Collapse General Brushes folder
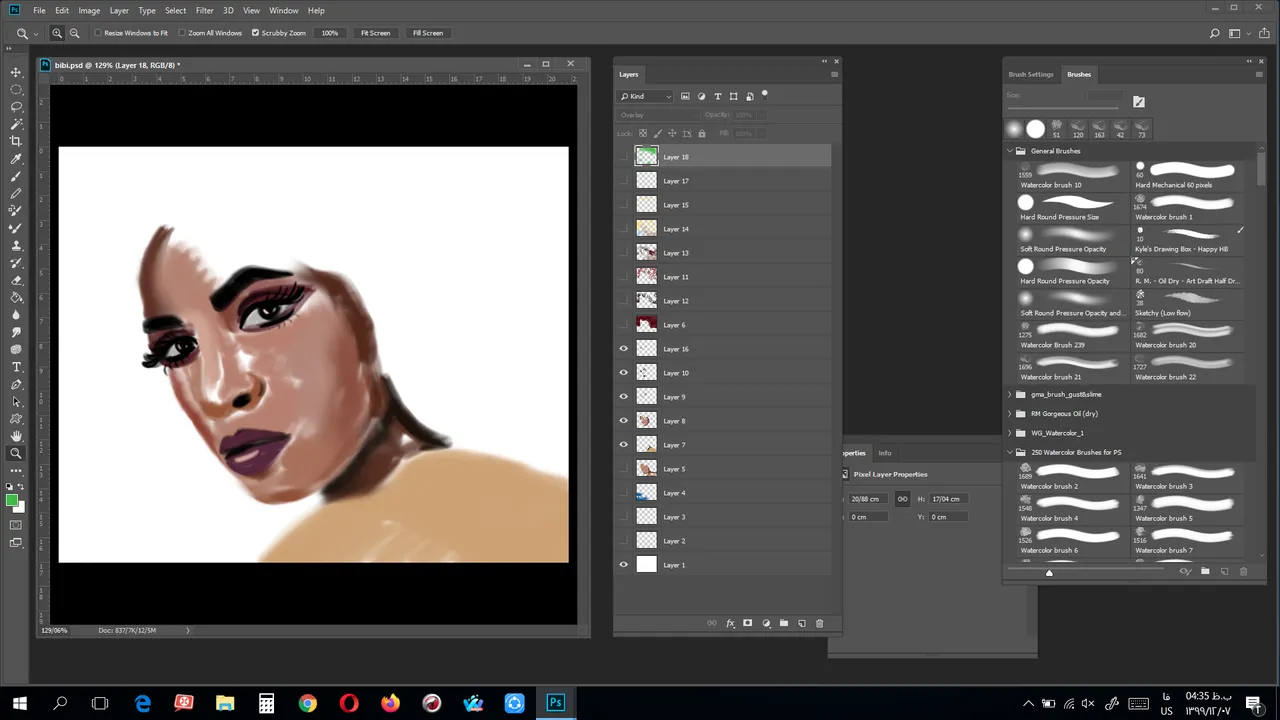Viewport: 1280px width, 720px height. [1009, 151]
